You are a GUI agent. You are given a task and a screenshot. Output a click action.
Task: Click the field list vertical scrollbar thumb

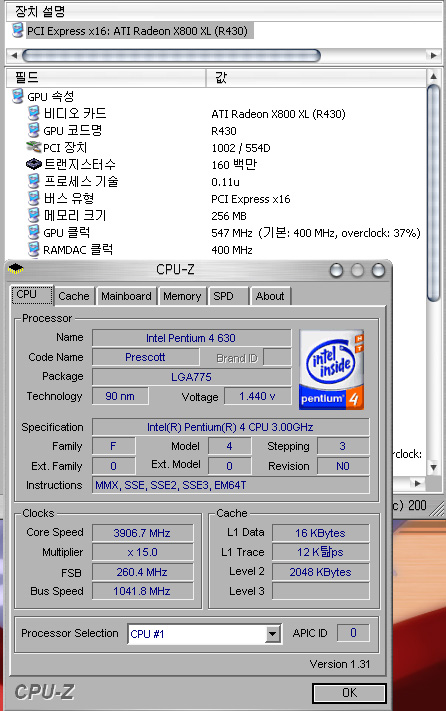point(434,192)
